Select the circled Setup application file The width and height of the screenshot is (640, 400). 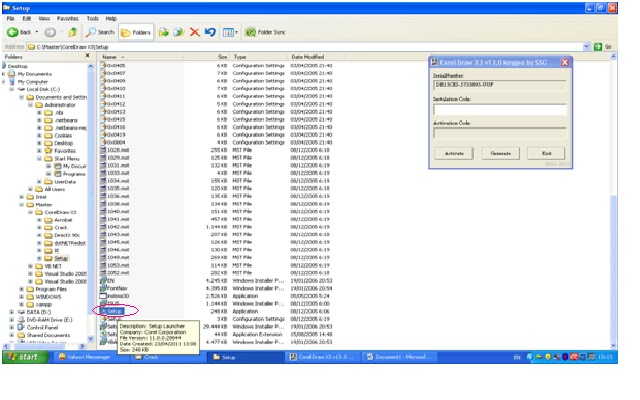point(114,311)
